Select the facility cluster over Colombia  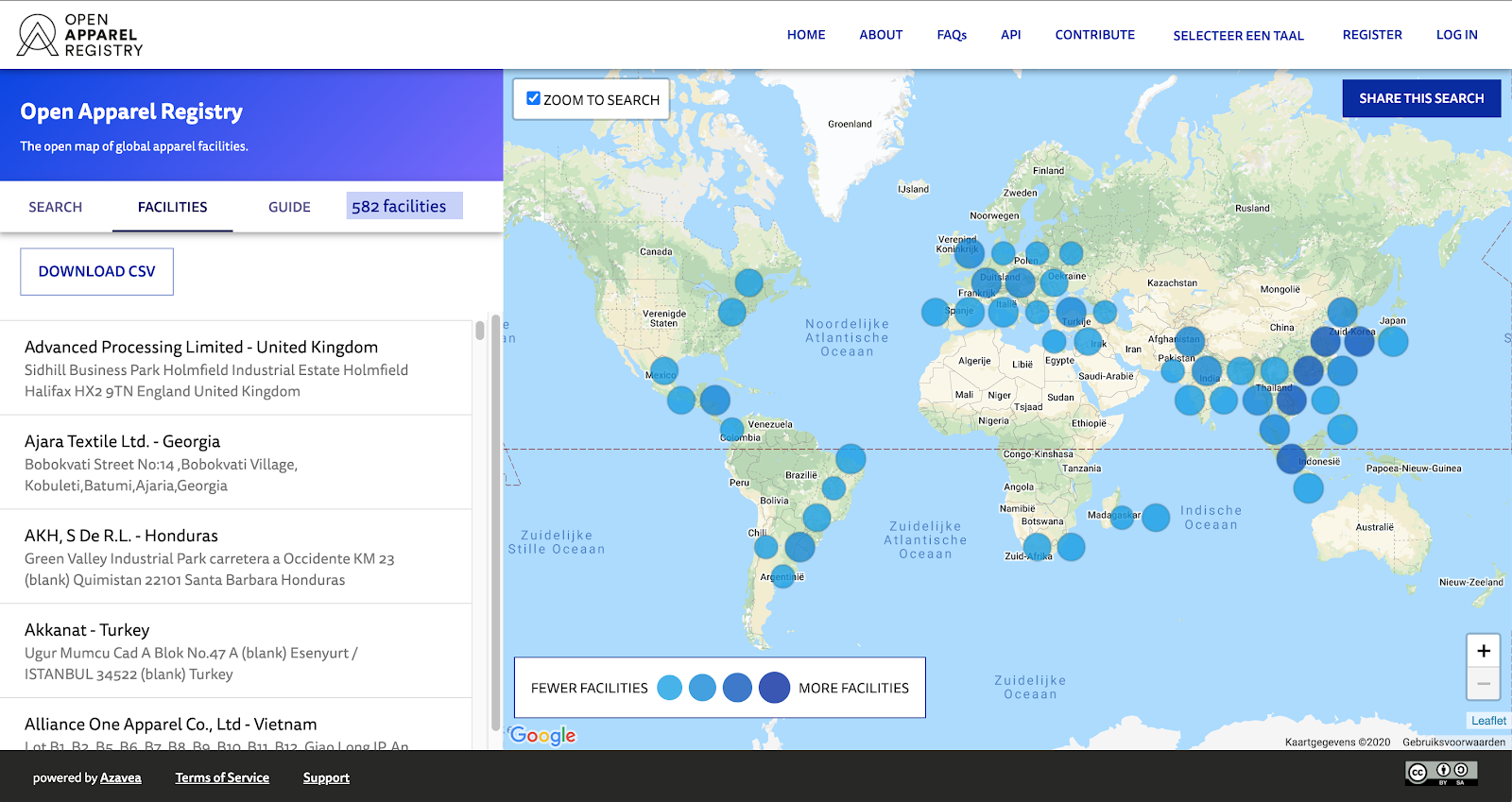(x=732, y=431)
